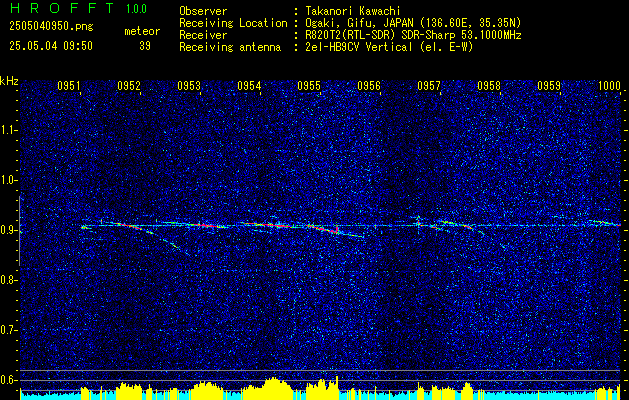Click the 0955 time marker

309,85
